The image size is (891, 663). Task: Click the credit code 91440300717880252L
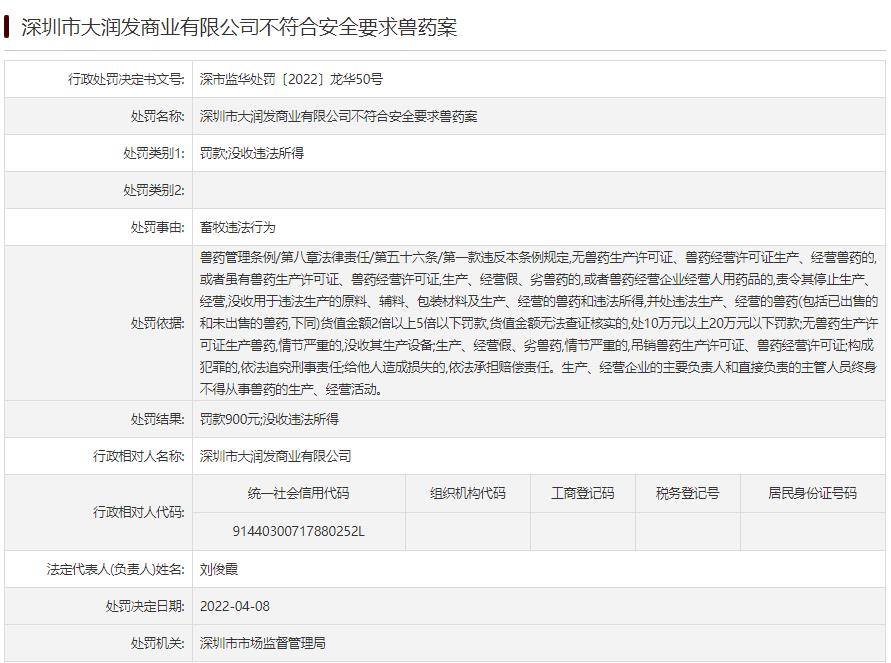299,531
